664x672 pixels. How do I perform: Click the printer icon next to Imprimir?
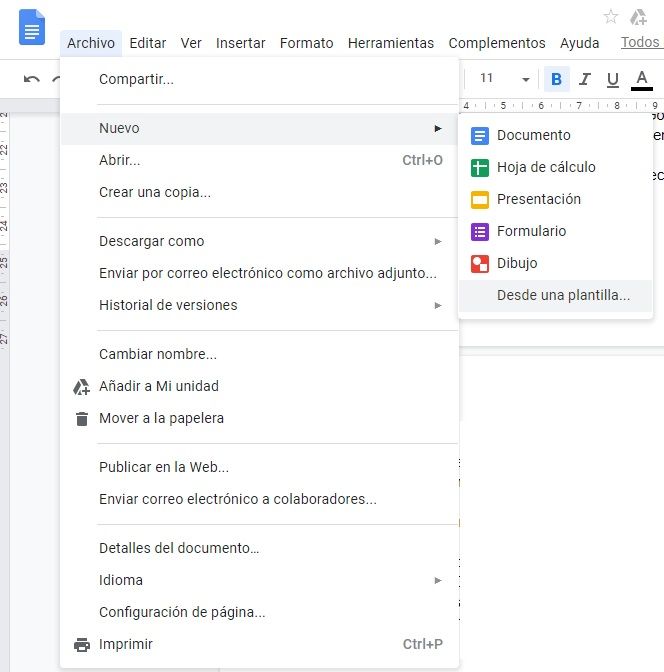[82, 644]
